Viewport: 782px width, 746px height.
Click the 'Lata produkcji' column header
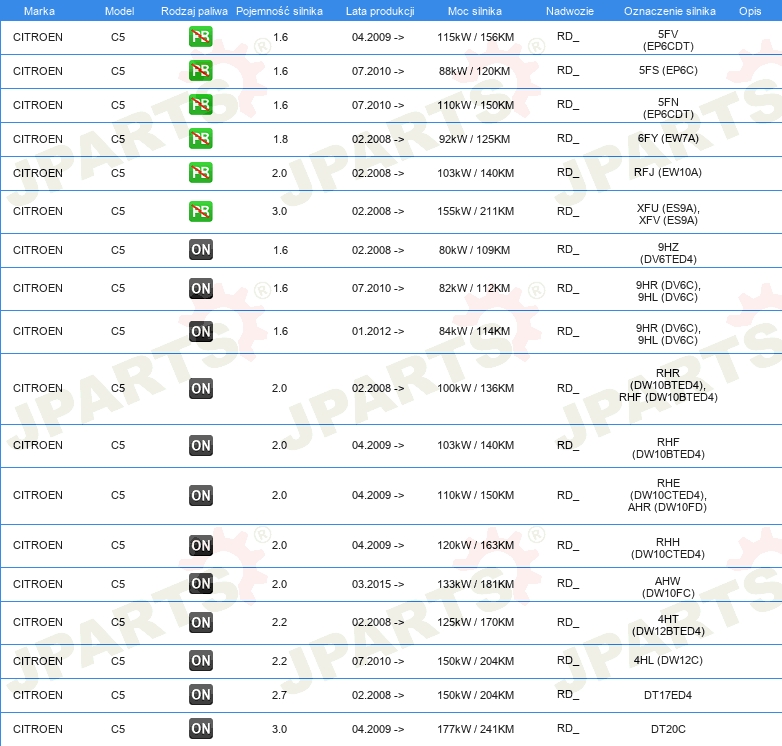[378, 10]
